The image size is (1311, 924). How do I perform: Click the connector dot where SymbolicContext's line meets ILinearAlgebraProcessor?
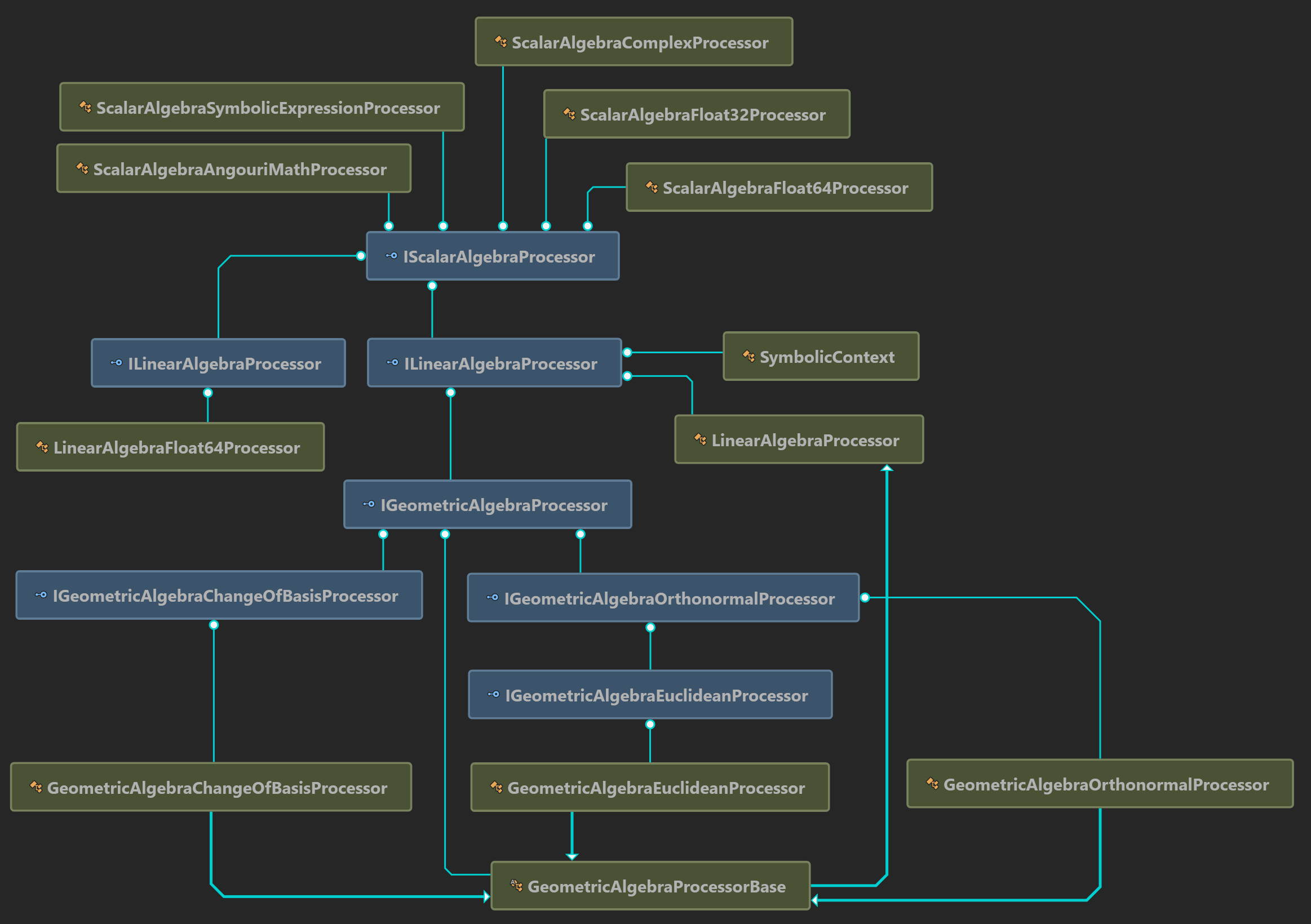pos(627,353)
